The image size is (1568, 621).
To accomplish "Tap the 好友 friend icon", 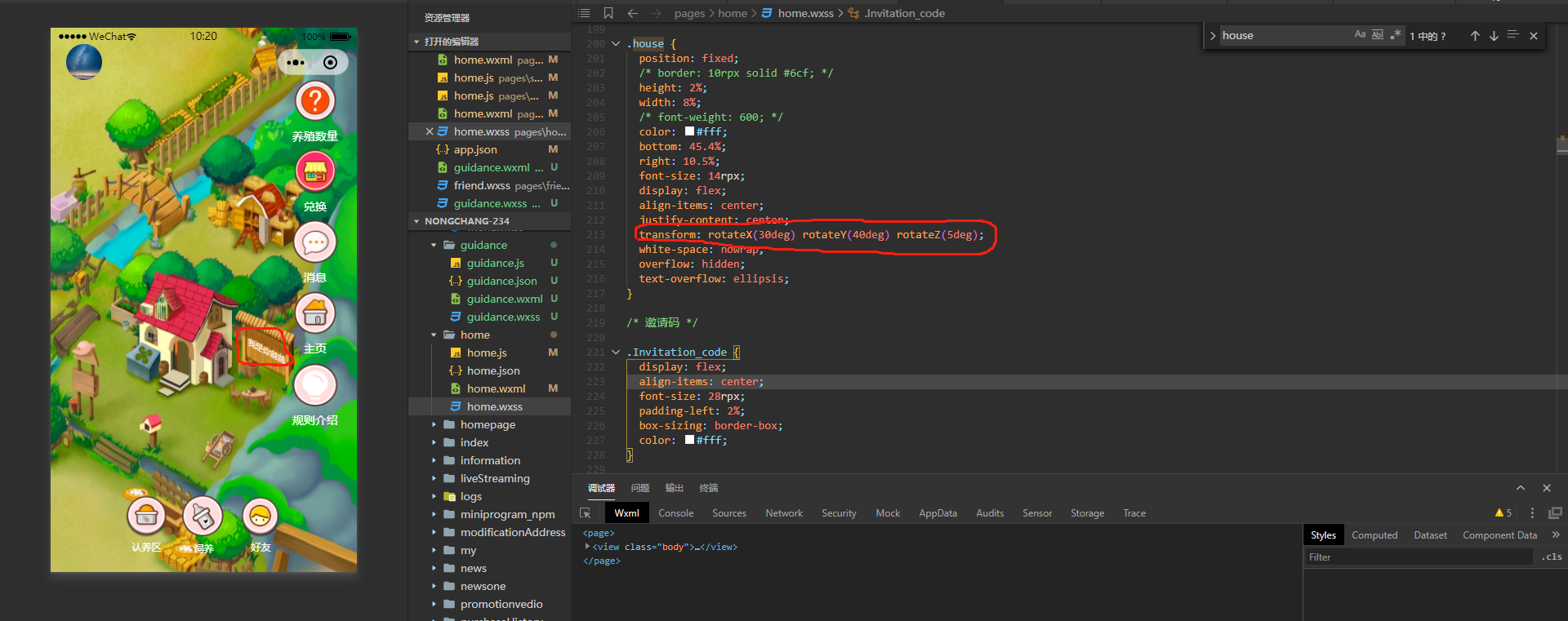I will [261, 516].
